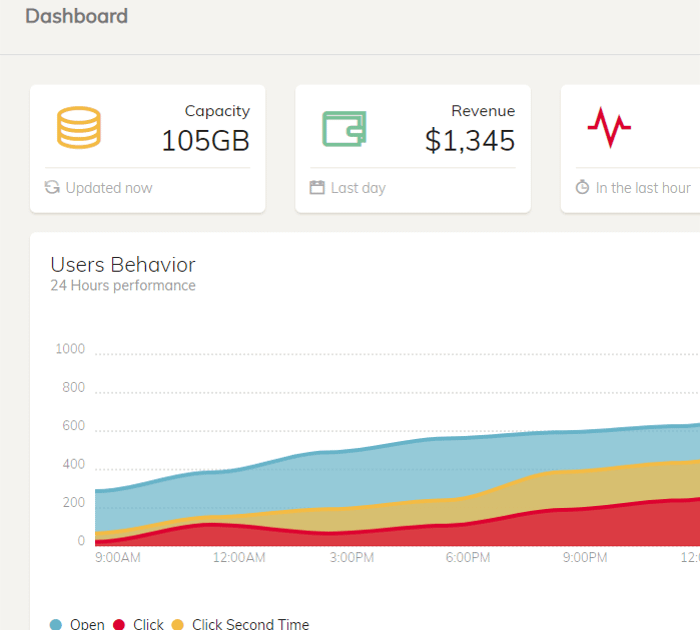Image resolution: width=700 pixels, height=630 pixels.
Task: Click the 12:00AM label on chart axis
Action: [x=239, y=557]
